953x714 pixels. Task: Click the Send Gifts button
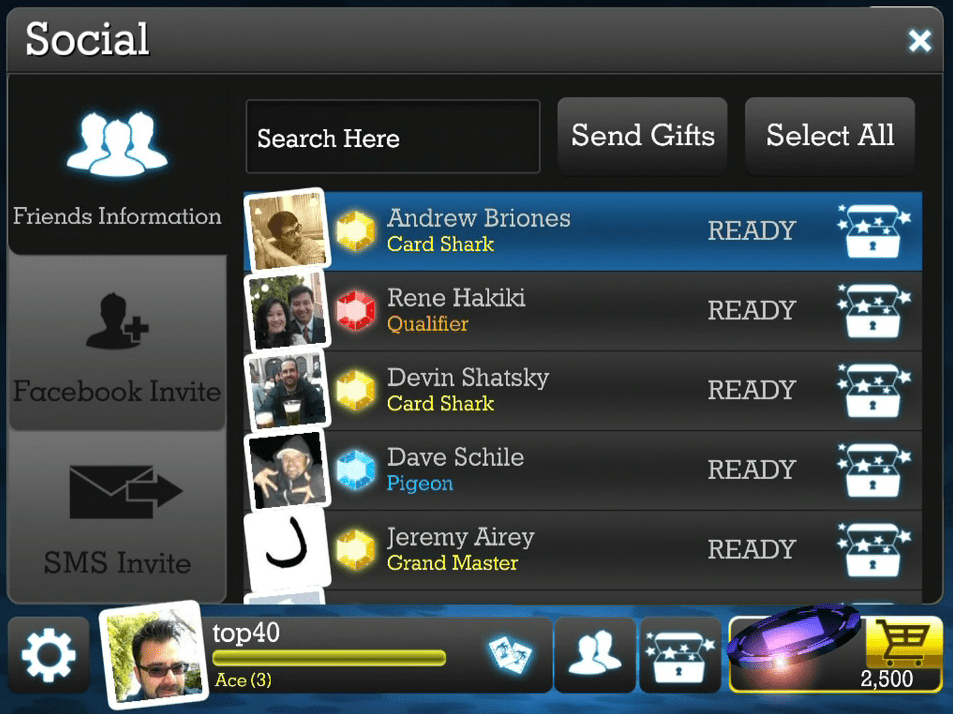pyautogui.click(x=642, y=136)
